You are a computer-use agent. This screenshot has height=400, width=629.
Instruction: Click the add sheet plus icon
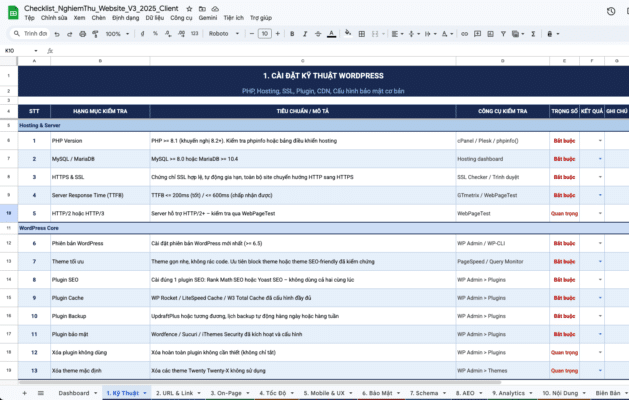click(x=24, y=393)
